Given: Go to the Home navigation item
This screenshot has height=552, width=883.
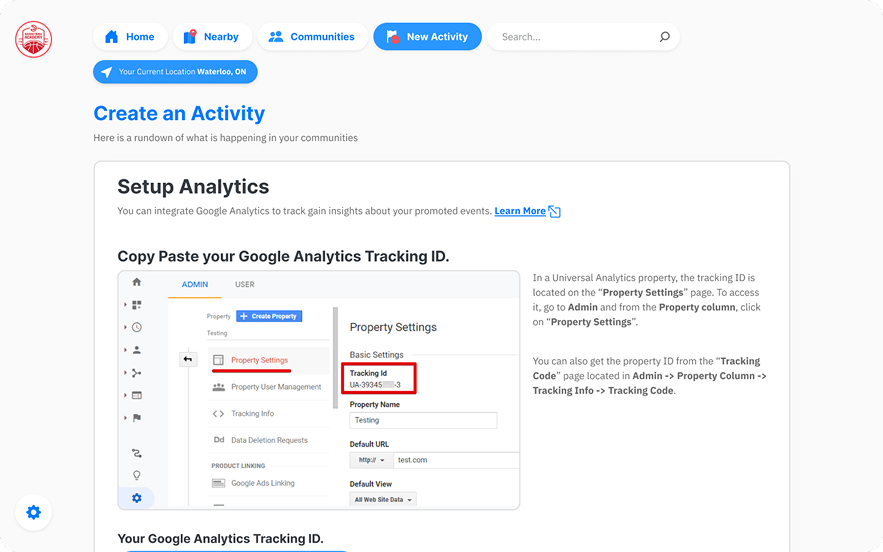Looking at the screenshot, I should (x=130, y=37).
